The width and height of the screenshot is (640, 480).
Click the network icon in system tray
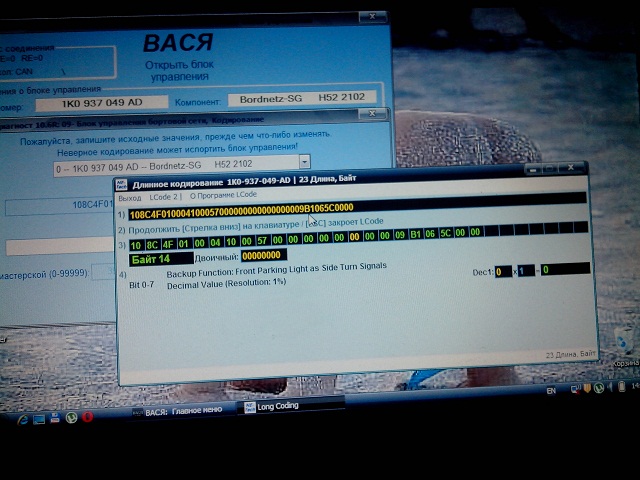576,389
